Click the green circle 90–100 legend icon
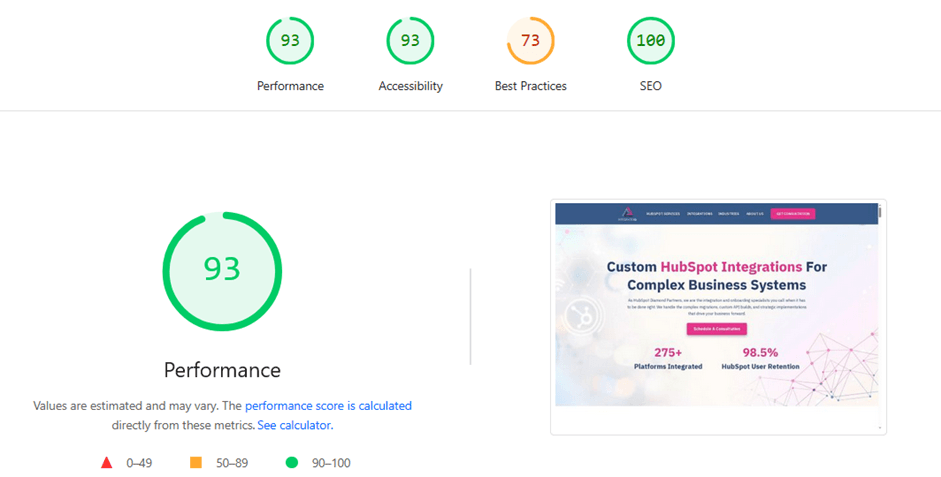This screenshot has width=941, height=477. [x=292, y=463]
